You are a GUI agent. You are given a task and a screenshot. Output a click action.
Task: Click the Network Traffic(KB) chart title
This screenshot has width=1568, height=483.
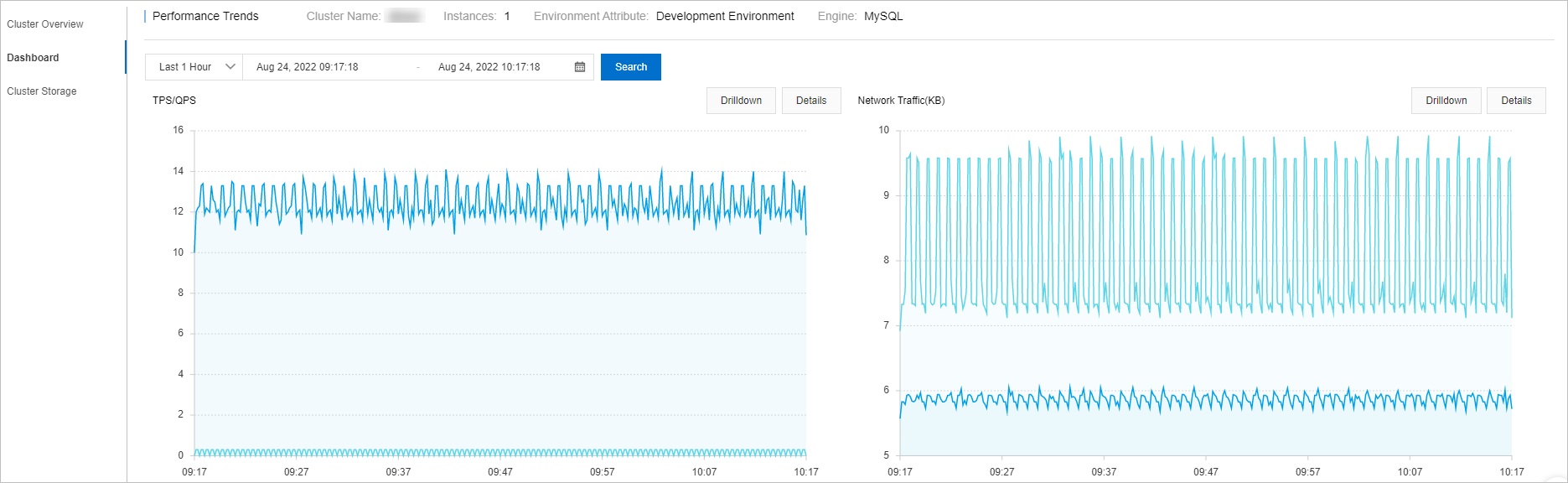[x=901, y=101]
